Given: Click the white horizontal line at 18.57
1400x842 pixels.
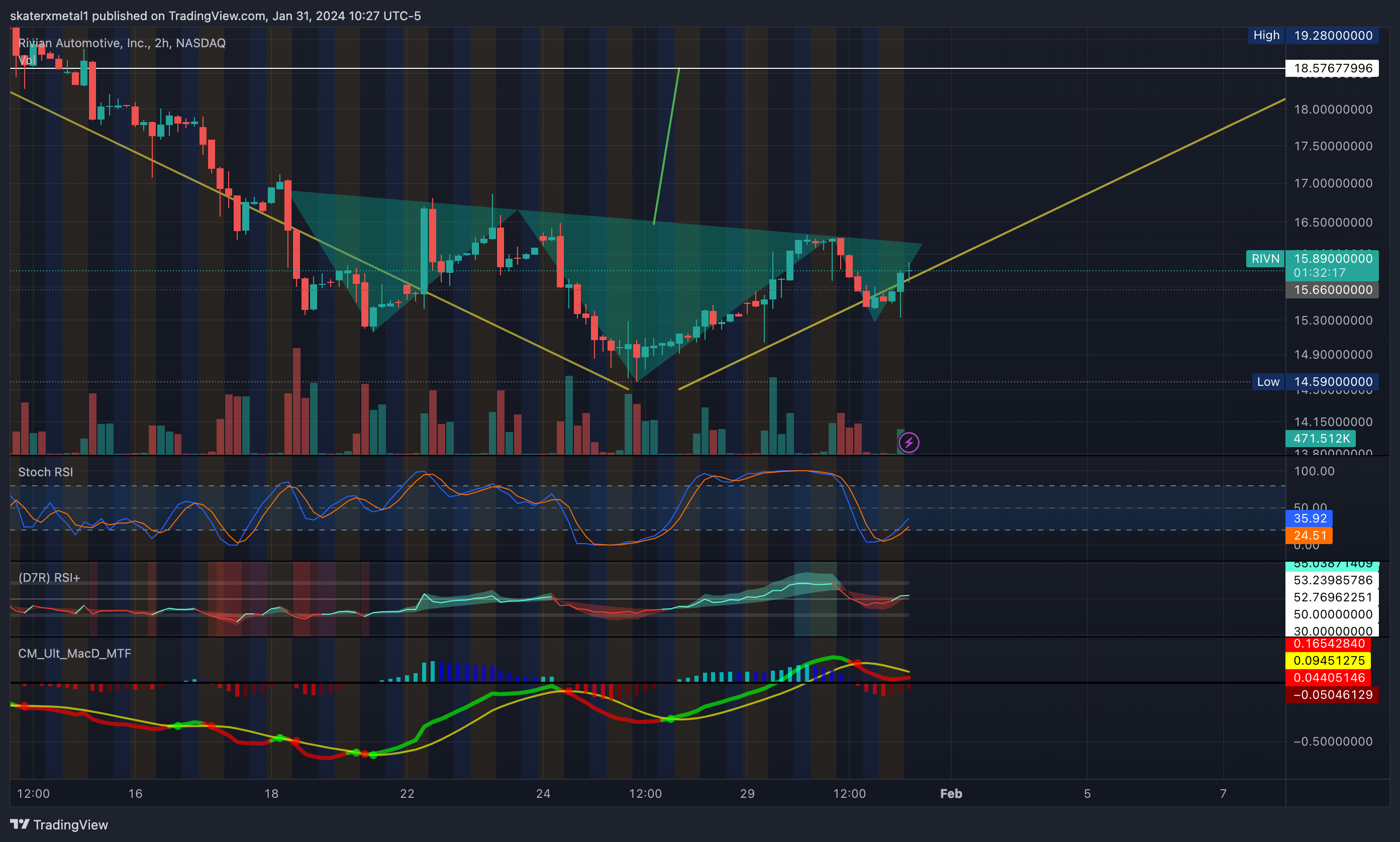Looking at the screenshot, I should tap(647, 68).
